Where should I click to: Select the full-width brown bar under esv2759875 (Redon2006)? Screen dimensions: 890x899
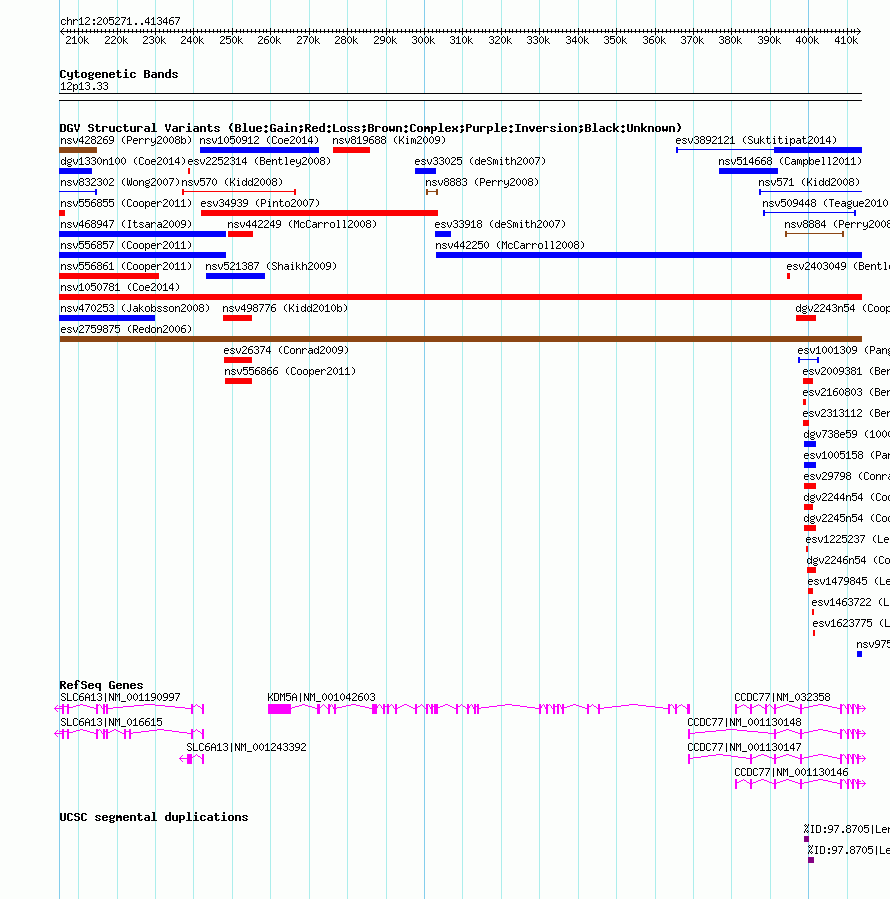click(x=460, y=339)
